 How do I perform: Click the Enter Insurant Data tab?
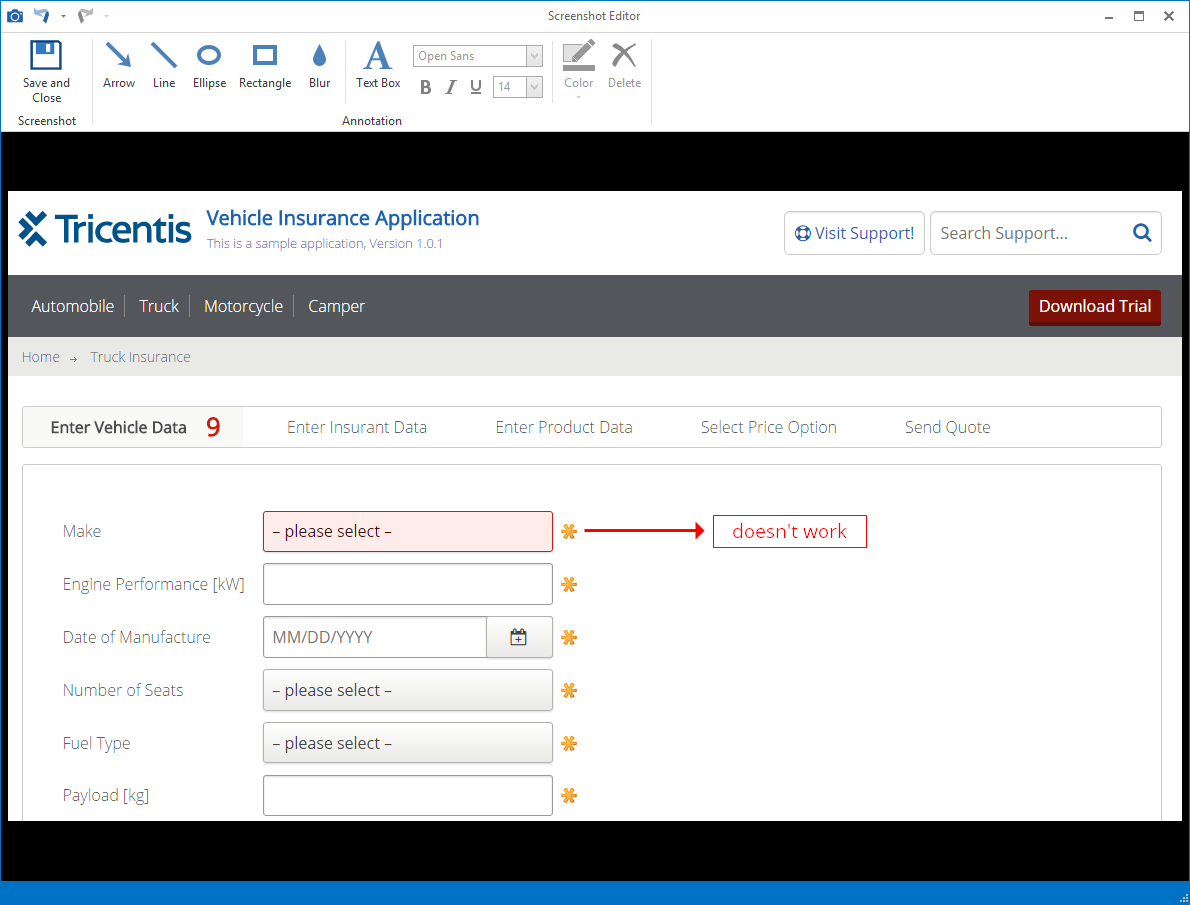coord(356,427)
